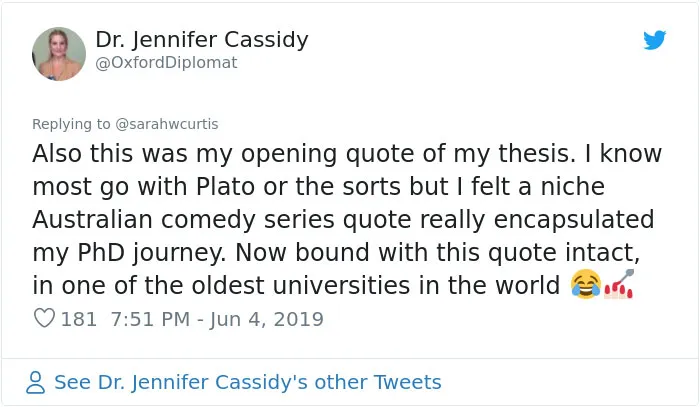Click the person silhouette icon at bottom
The image size is (700, 407).
(35, 382)
